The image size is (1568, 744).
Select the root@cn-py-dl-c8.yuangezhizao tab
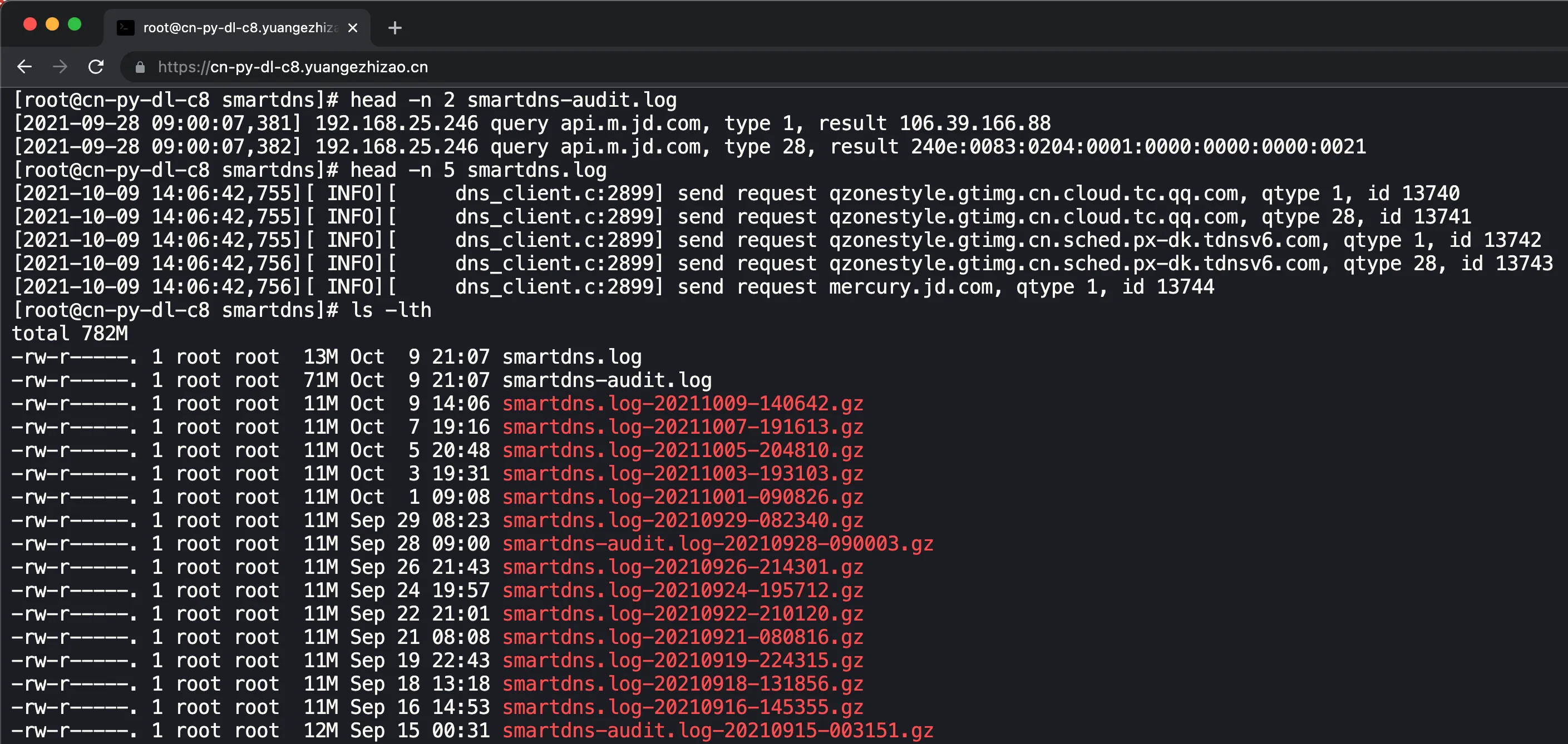click(x=238, y=28)
